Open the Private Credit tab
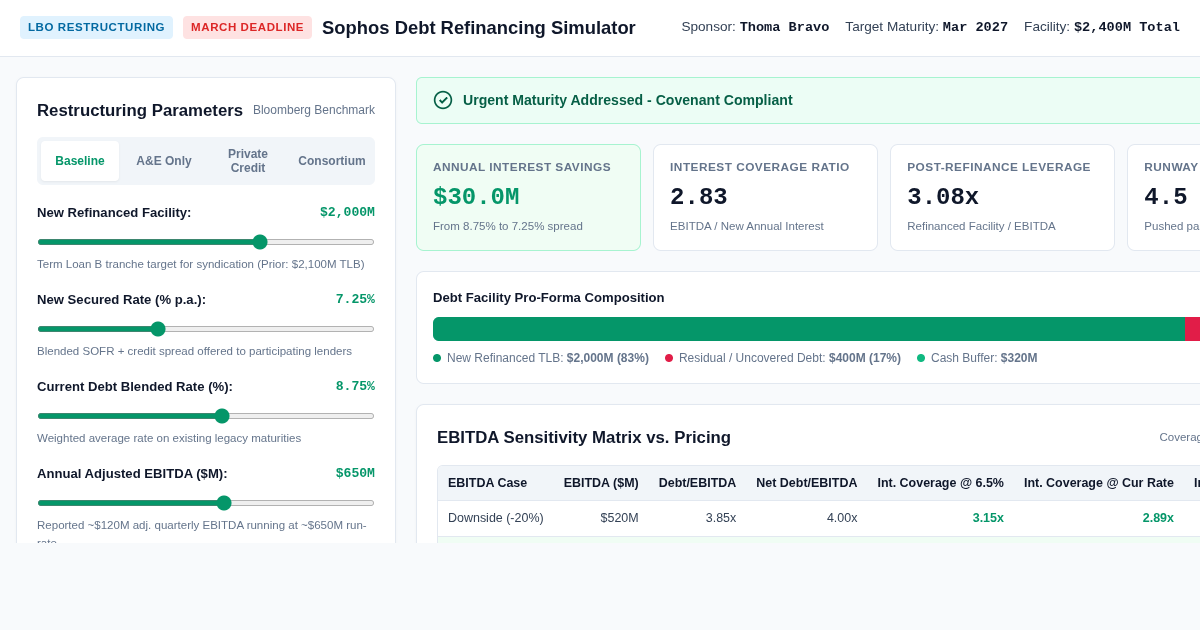The image size is (1200, 630). tap(248, 161)
